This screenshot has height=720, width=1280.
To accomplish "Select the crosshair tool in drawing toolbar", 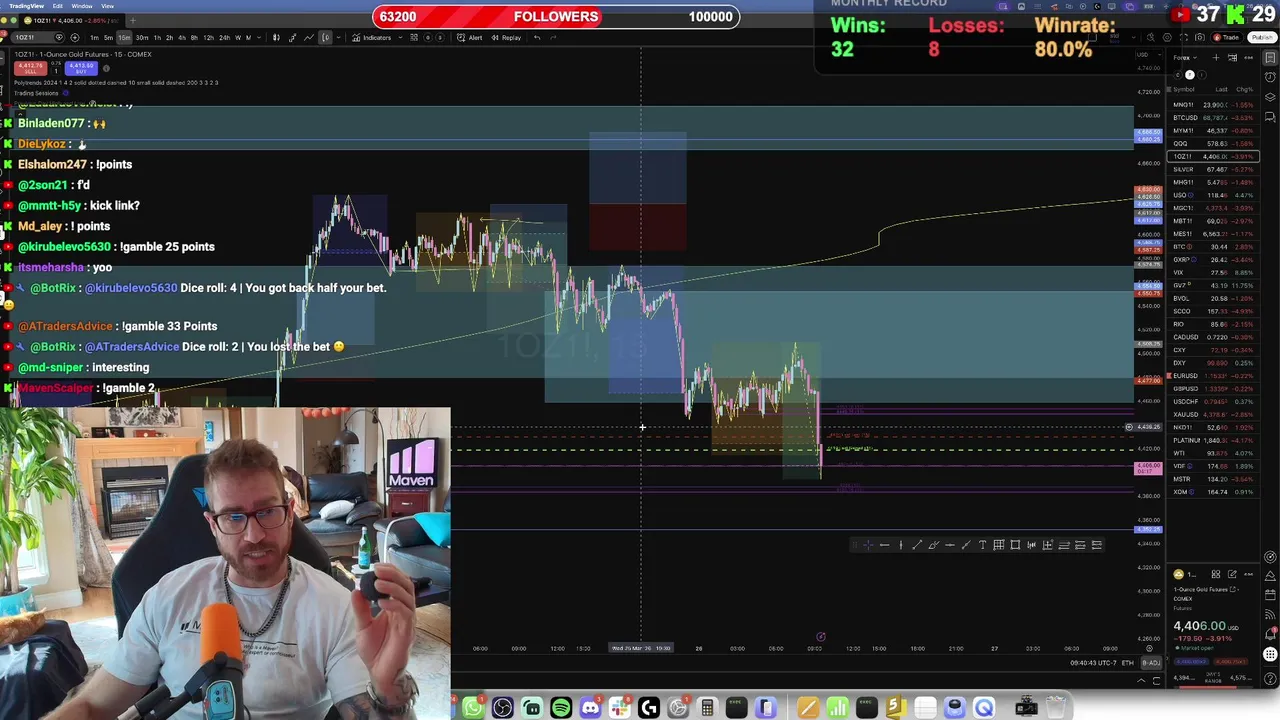I will pyautogui.click(x=868, y=545).
